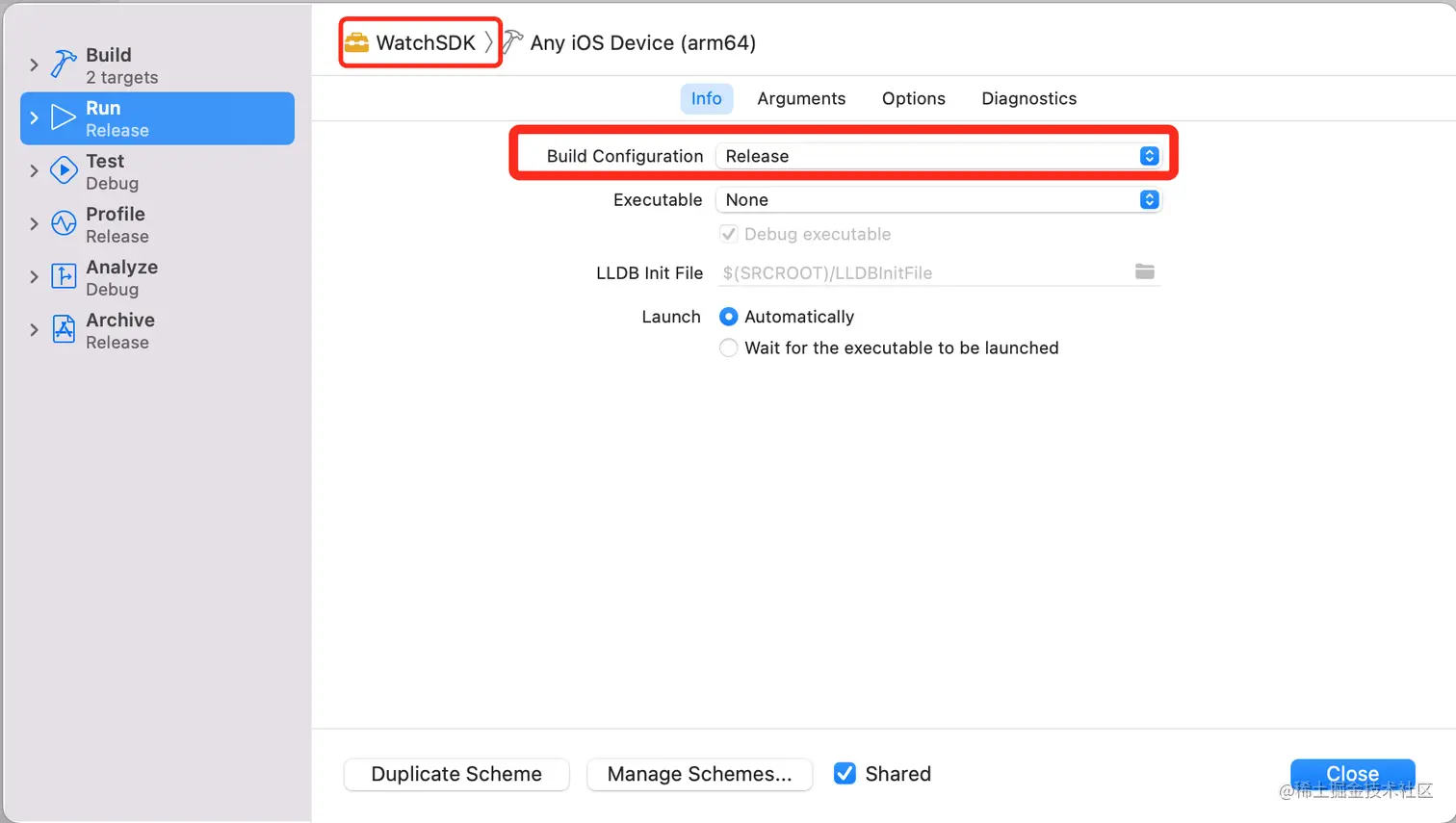Expand the Run action disclosure arrow

point(34,117)
